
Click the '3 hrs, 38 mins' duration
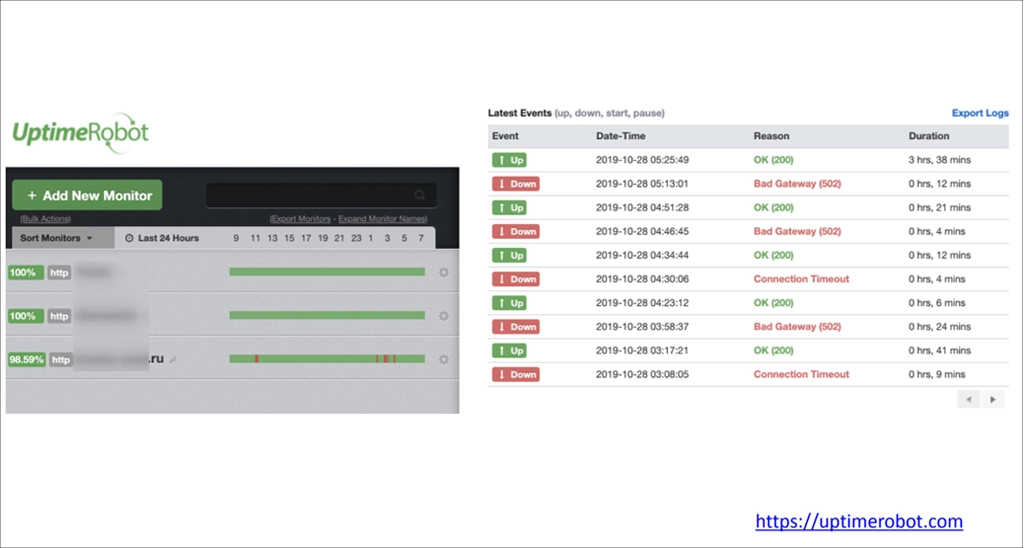940,160
